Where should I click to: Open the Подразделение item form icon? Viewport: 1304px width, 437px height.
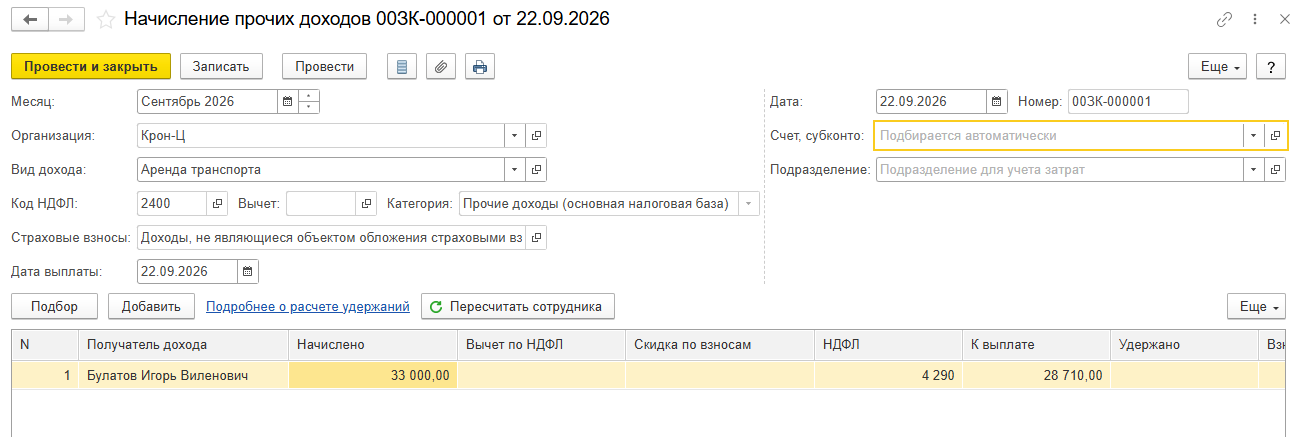click(x=1275, y=169)
